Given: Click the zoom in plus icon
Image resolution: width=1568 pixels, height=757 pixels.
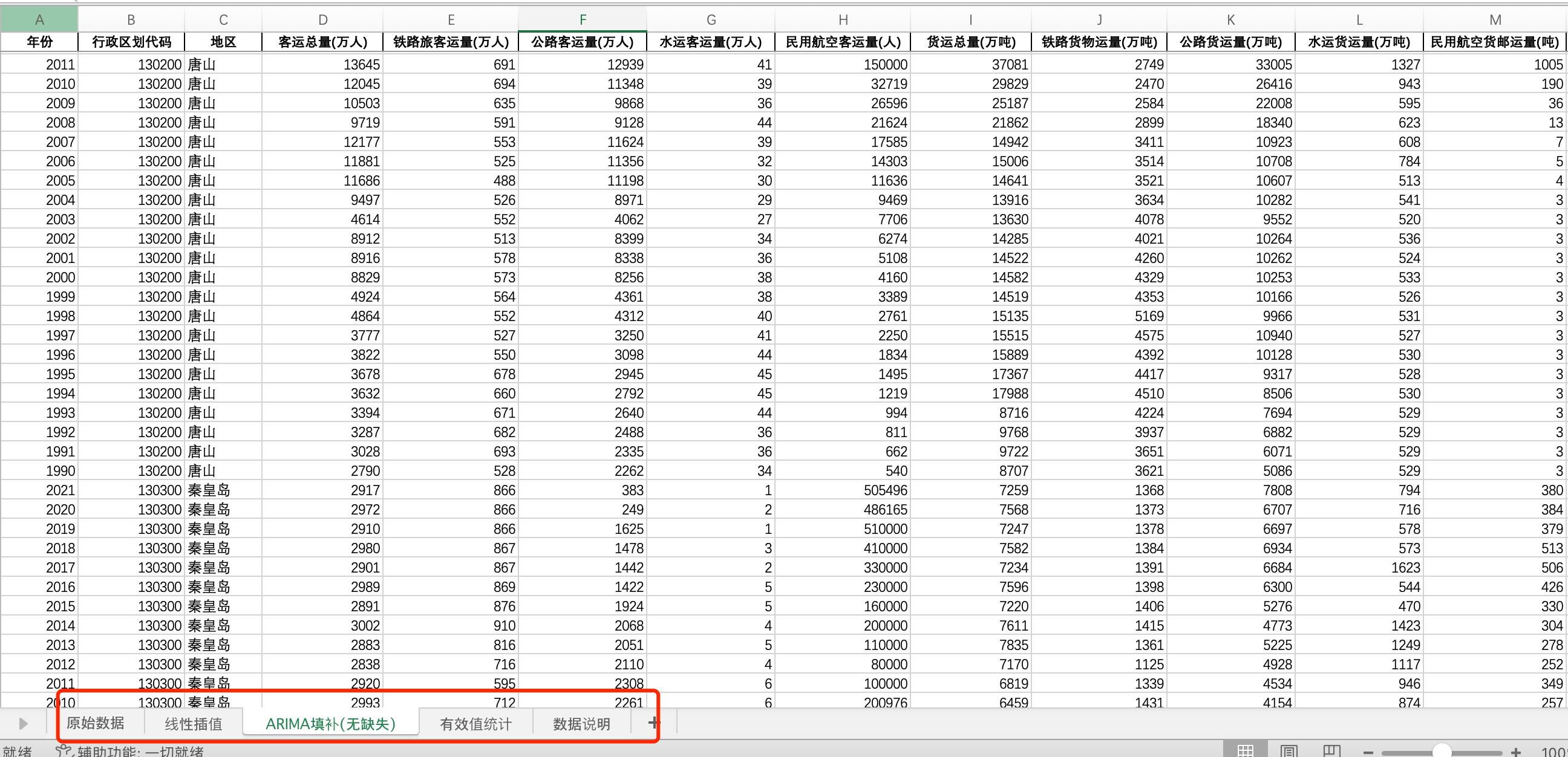Looking at the screenshot, I should click(1515, 752).
